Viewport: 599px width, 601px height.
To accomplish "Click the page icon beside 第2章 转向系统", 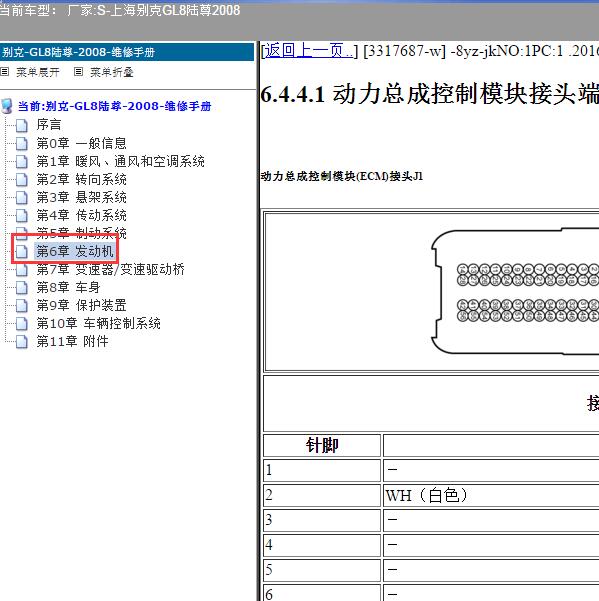I will pyautogui.click(x=22, y=180).
